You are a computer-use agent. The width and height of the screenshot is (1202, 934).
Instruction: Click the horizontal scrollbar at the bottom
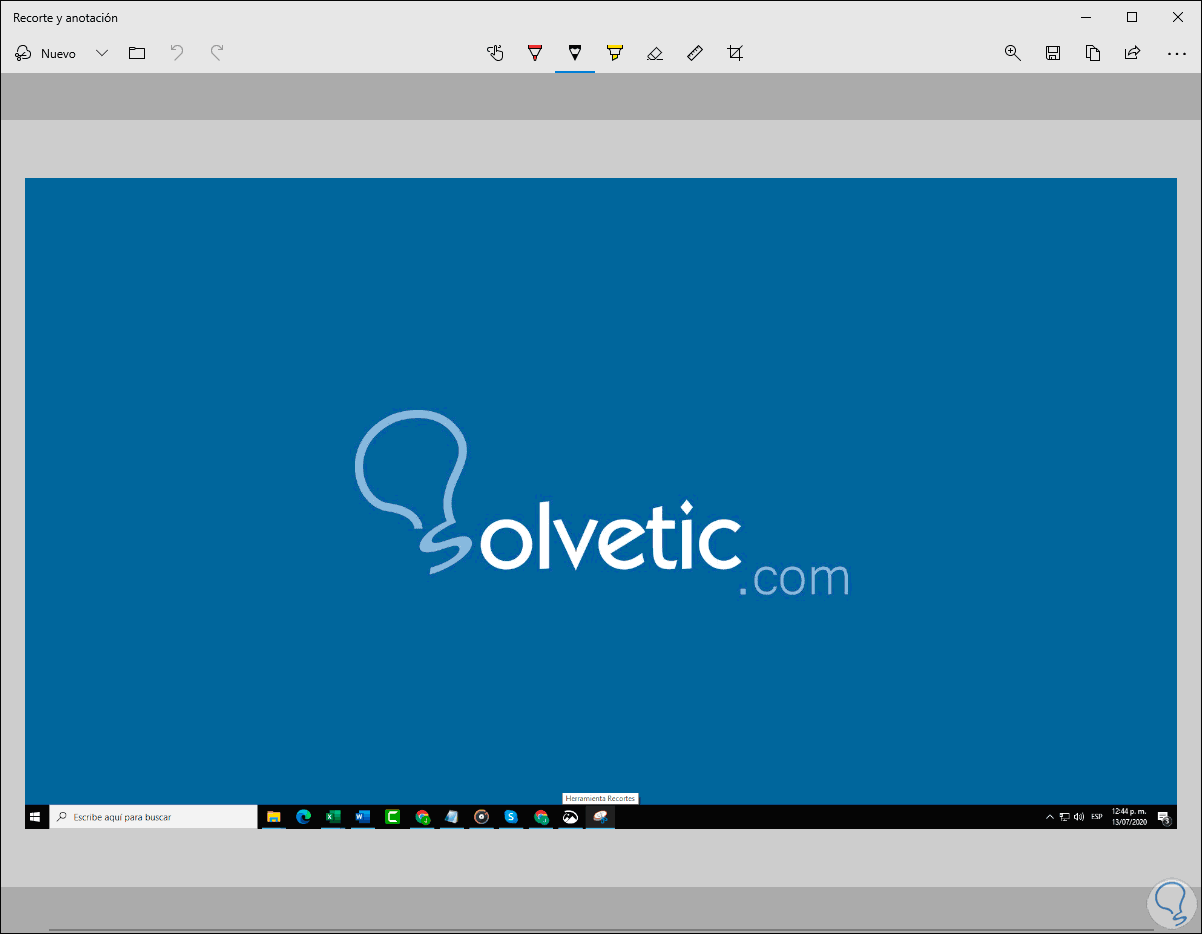click(600, 929)
